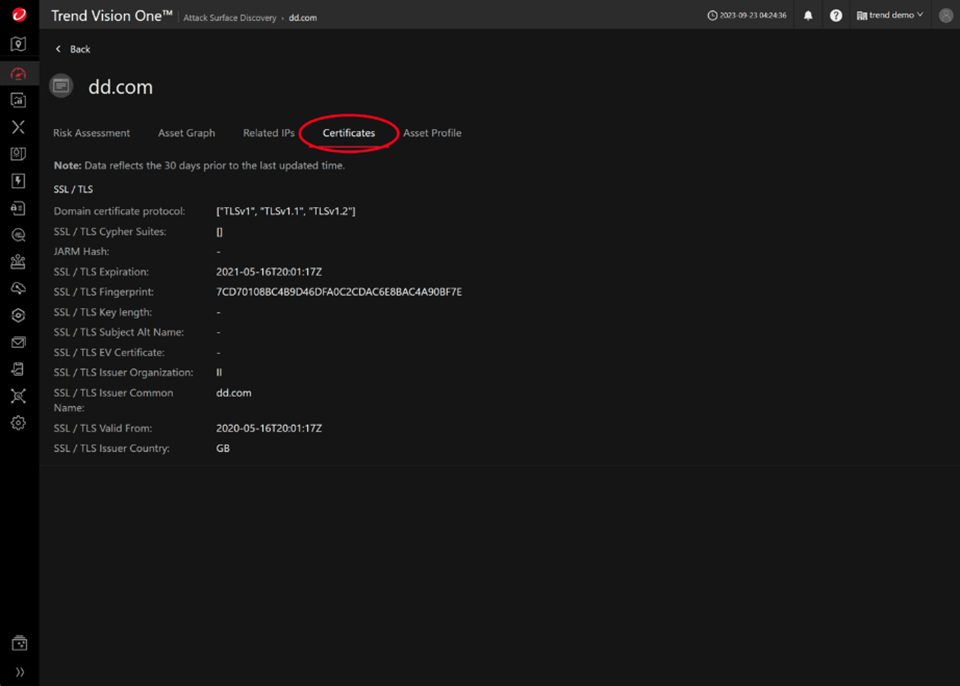Open the mobile phone sidebar icon
The height and width of the screenshot is (686, 960).
18,369
